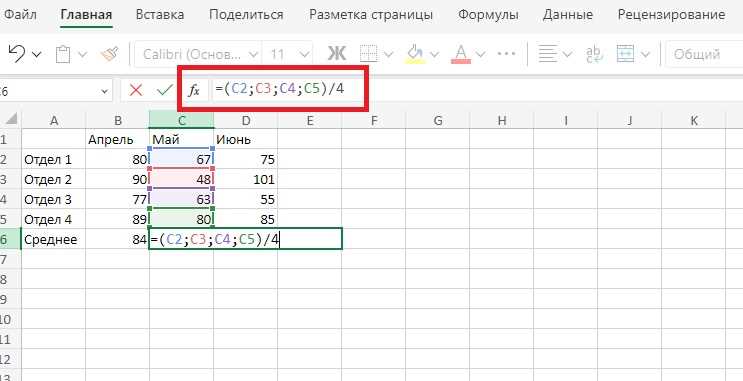Click the April average value 84
The image size is (743, 381).
(118, 240)
